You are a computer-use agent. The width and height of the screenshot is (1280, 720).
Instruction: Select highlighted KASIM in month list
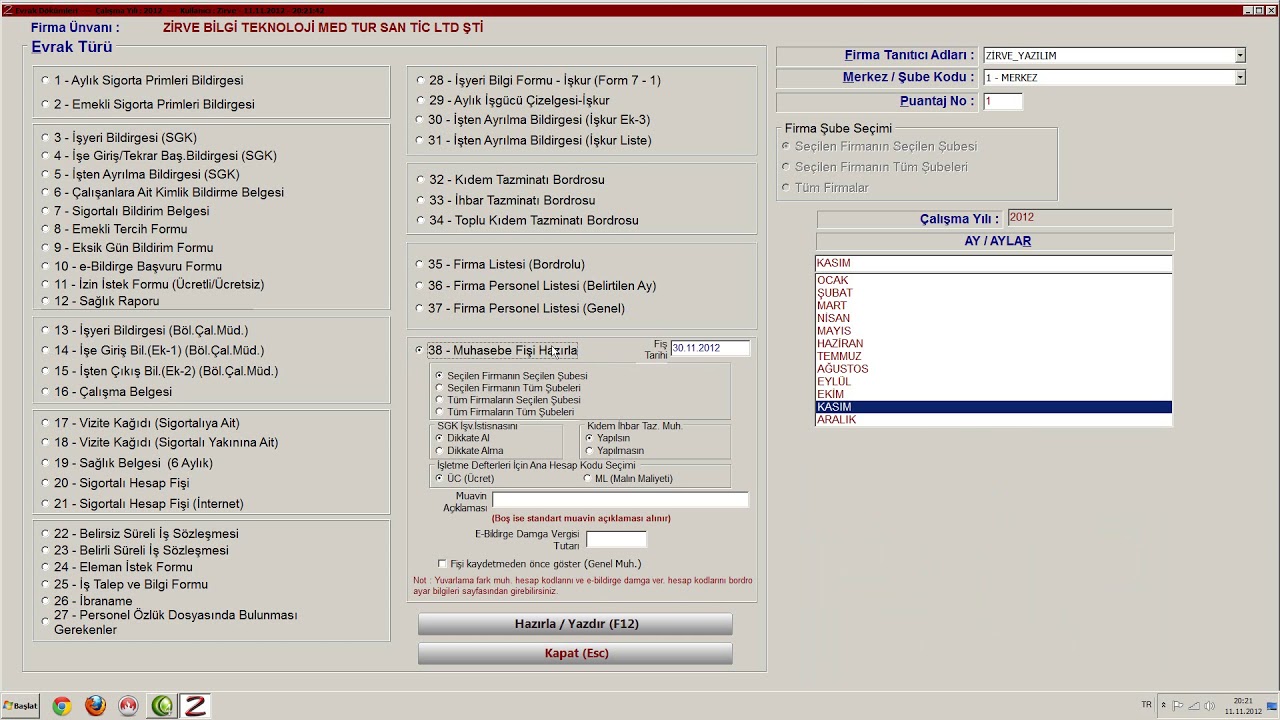click(x=993, y=407)
